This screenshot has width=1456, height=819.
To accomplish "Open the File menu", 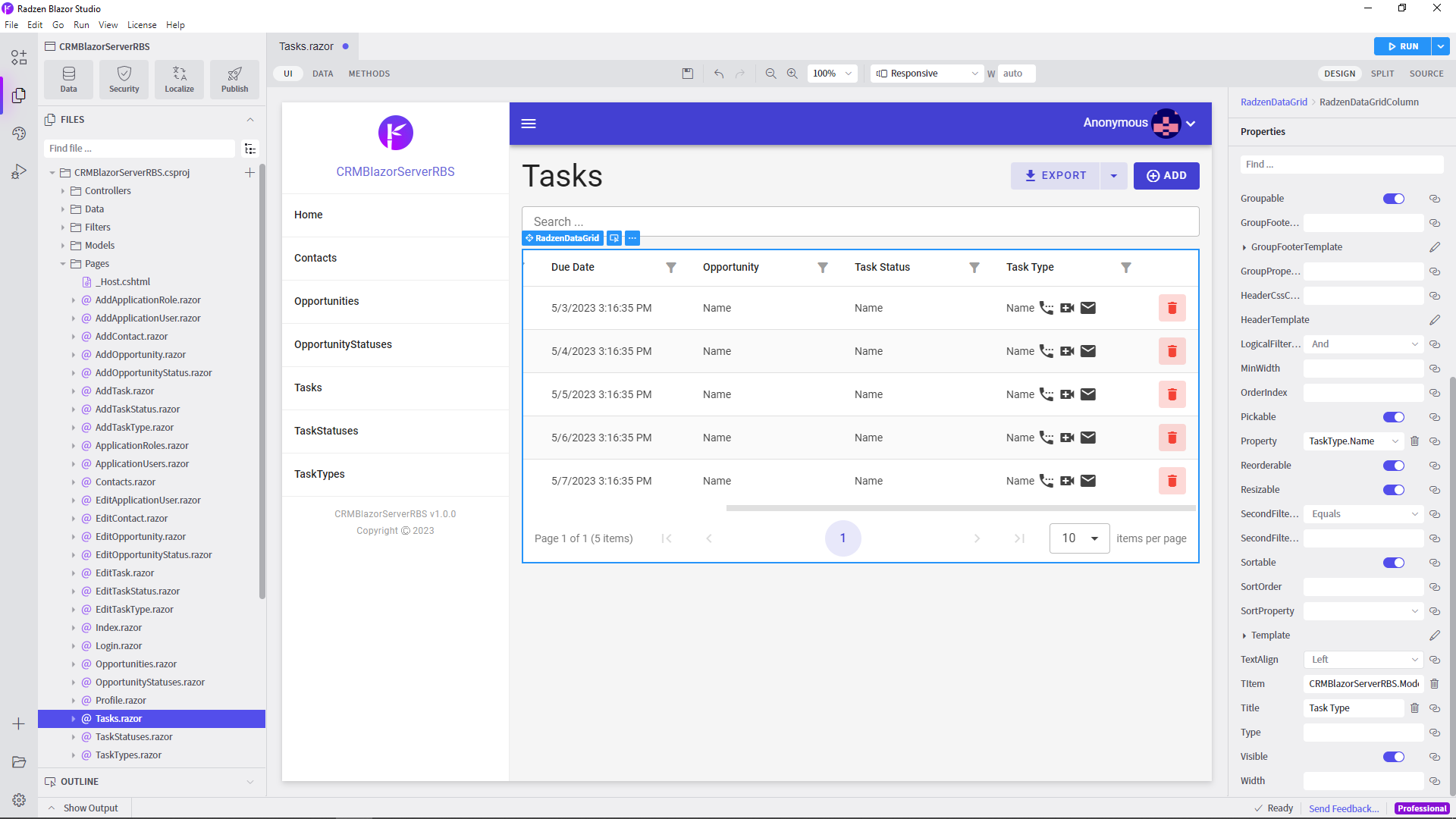I will tap(11, 25).
